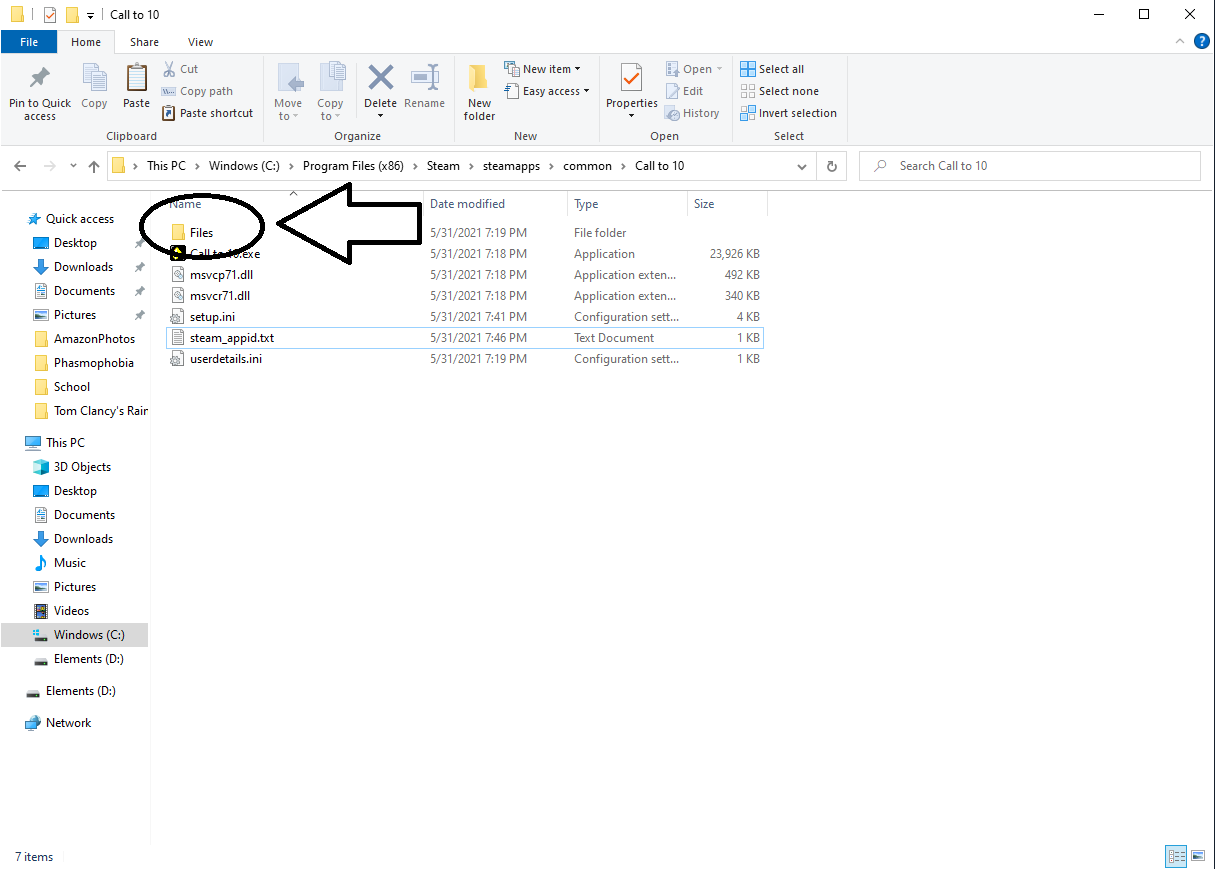Select steam_appid.txt file in list
This screenshot has width=1215, height=869.
(x=232, y=338)
